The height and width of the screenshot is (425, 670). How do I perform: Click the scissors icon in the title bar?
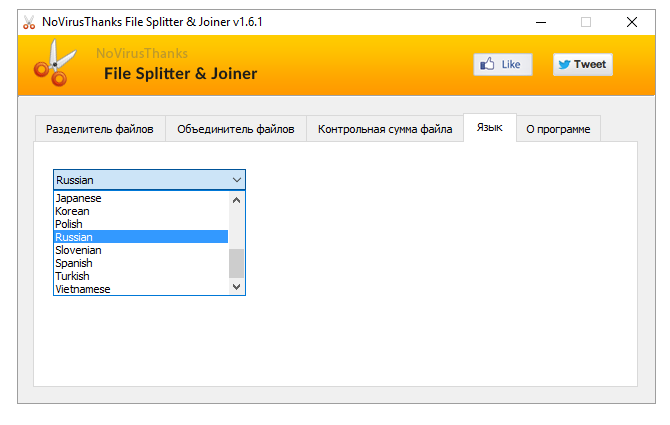click(x=28, y=22)
